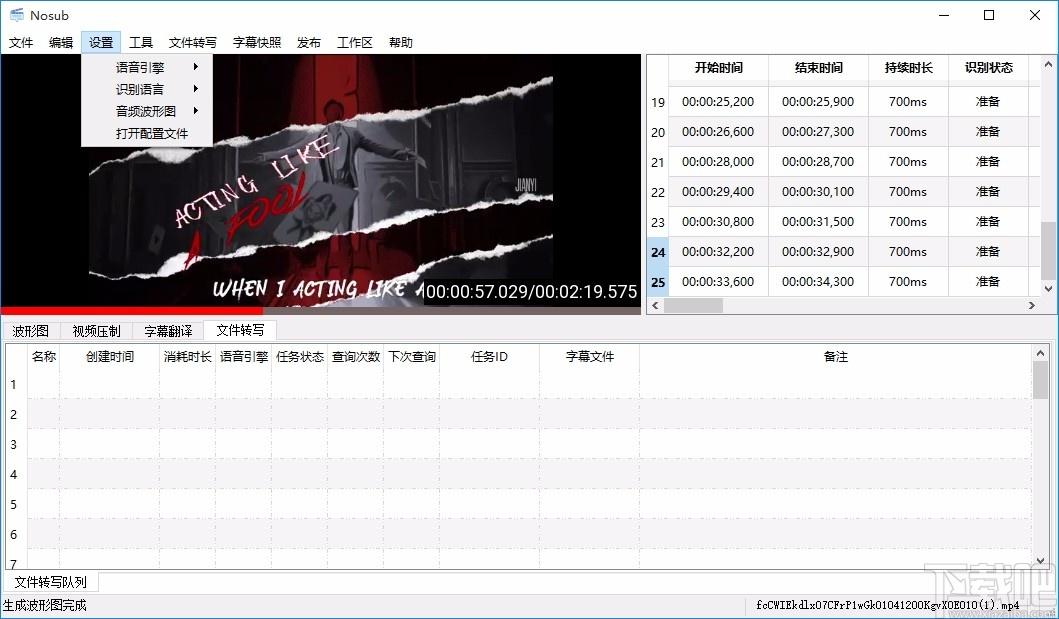Select subtitle row number 22
This screenshot has height=619, width=1059.
point(658,192)
